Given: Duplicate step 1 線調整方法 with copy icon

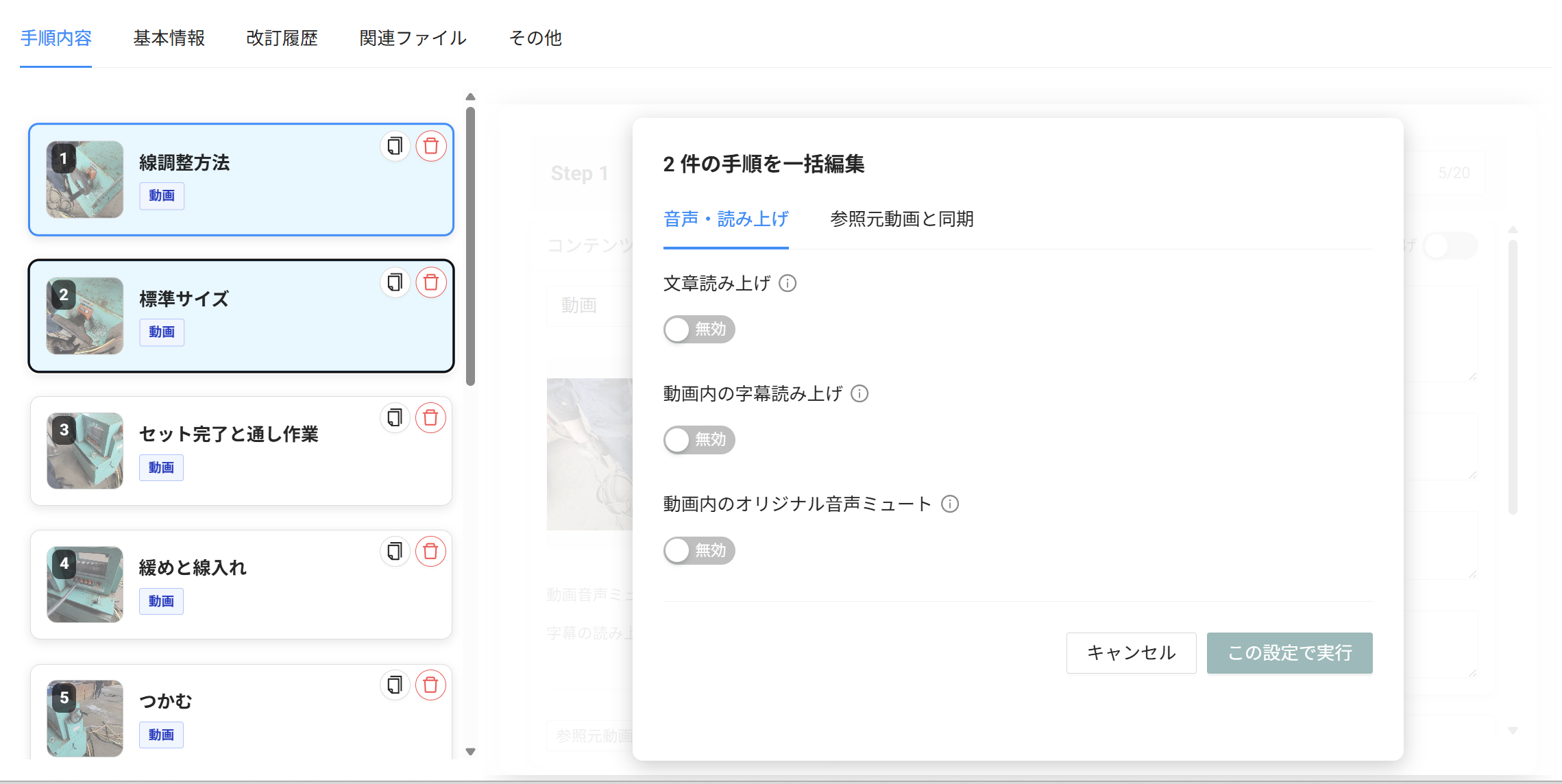Looking at the screenshot, I should [x=395, y=146].
